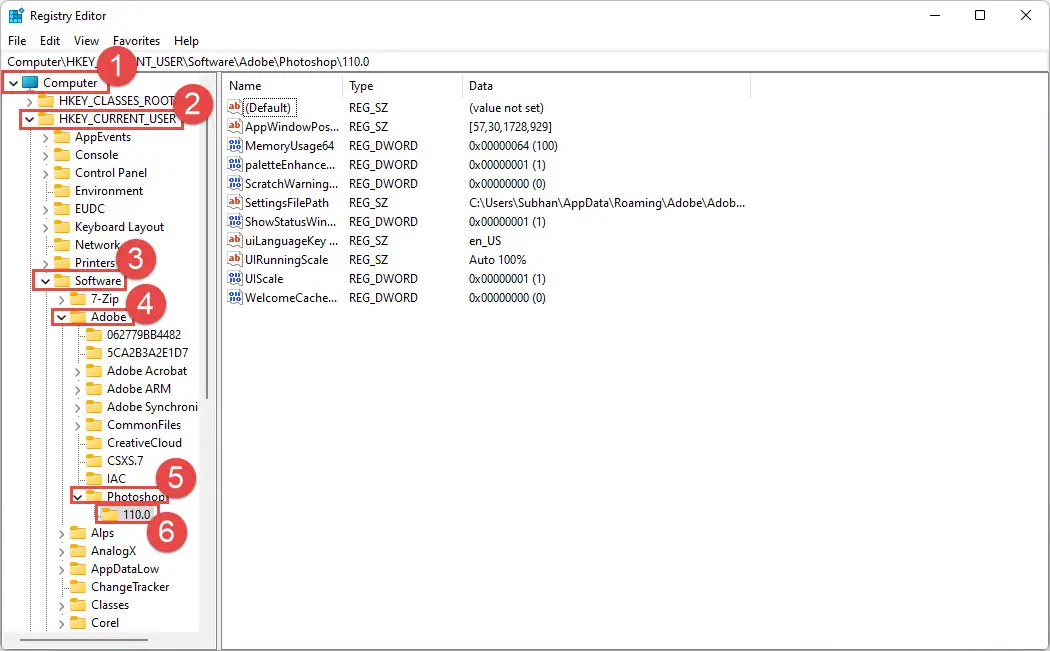The image size is (1050, 651).
Task: Collapse the Photoshop key arrow
Action: coord(78,497)
